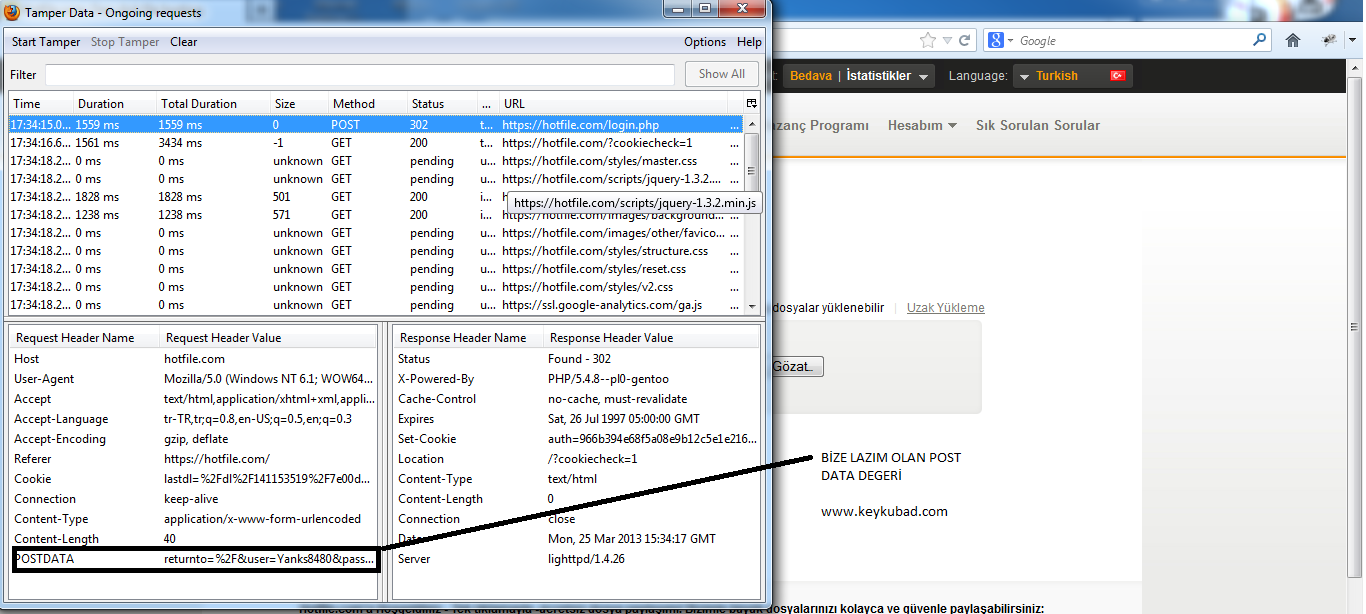Click the Google search magnifier icon
Viewport: 1366px width, 614px height.
(1260, 41)
